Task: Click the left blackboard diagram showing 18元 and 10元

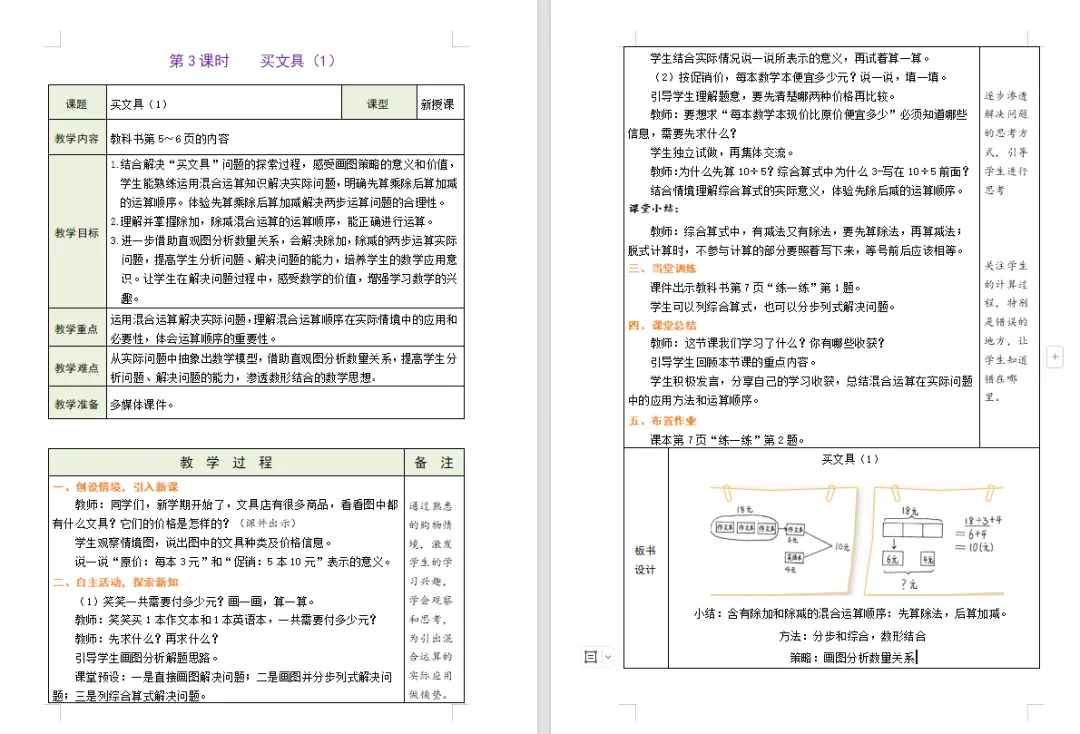Action: click(783, 538)
